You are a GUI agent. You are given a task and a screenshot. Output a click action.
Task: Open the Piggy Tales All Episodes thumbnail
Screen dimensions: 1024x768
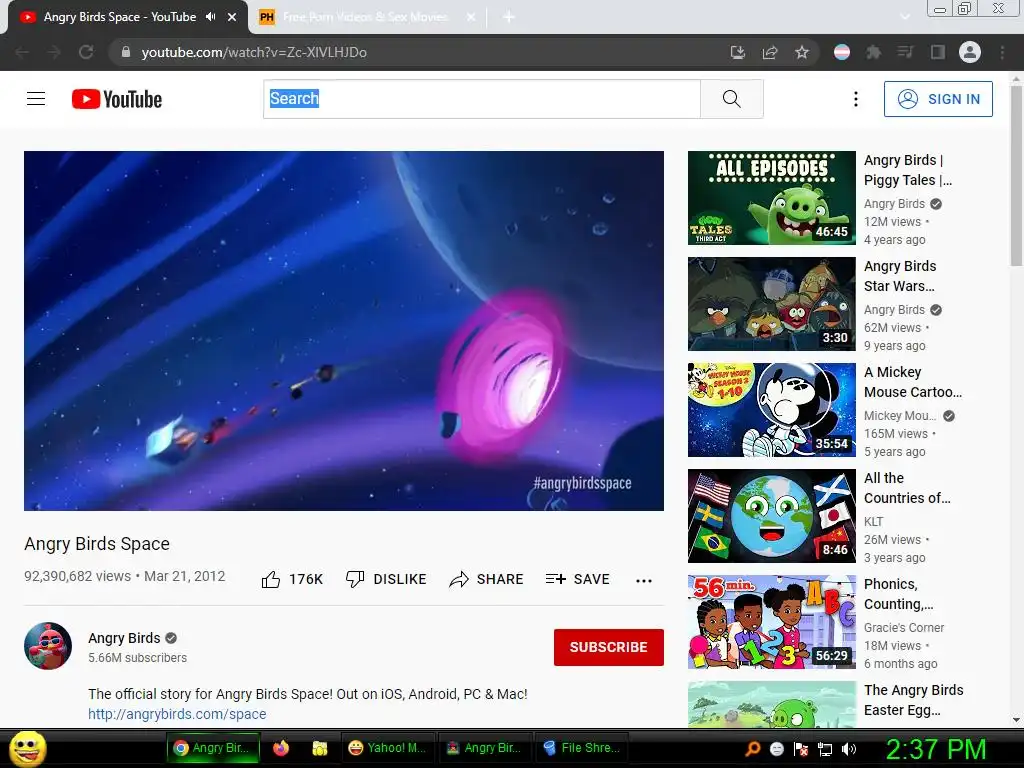(771, 198)
